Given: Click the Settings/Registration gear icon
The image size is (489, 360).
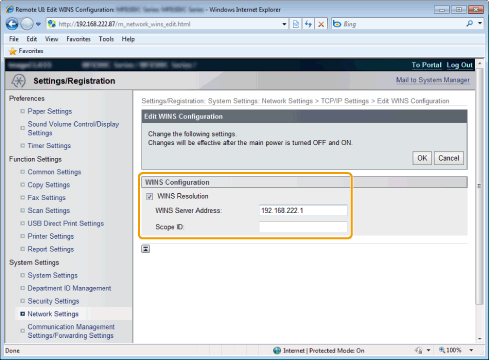Looking at the screenshot, I should pyautogui.click(x=18, y=81).
